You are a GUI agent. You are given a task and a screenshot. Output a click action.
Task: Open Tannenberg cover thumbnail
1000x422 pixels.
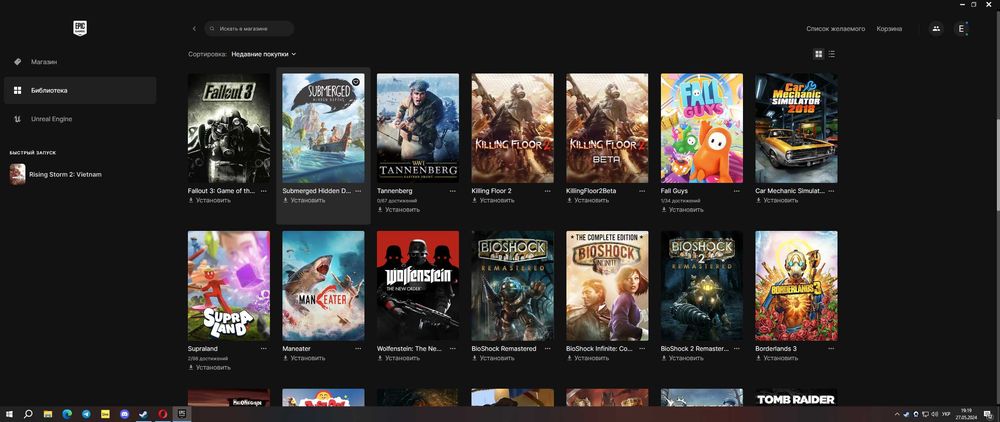[418, 128]
